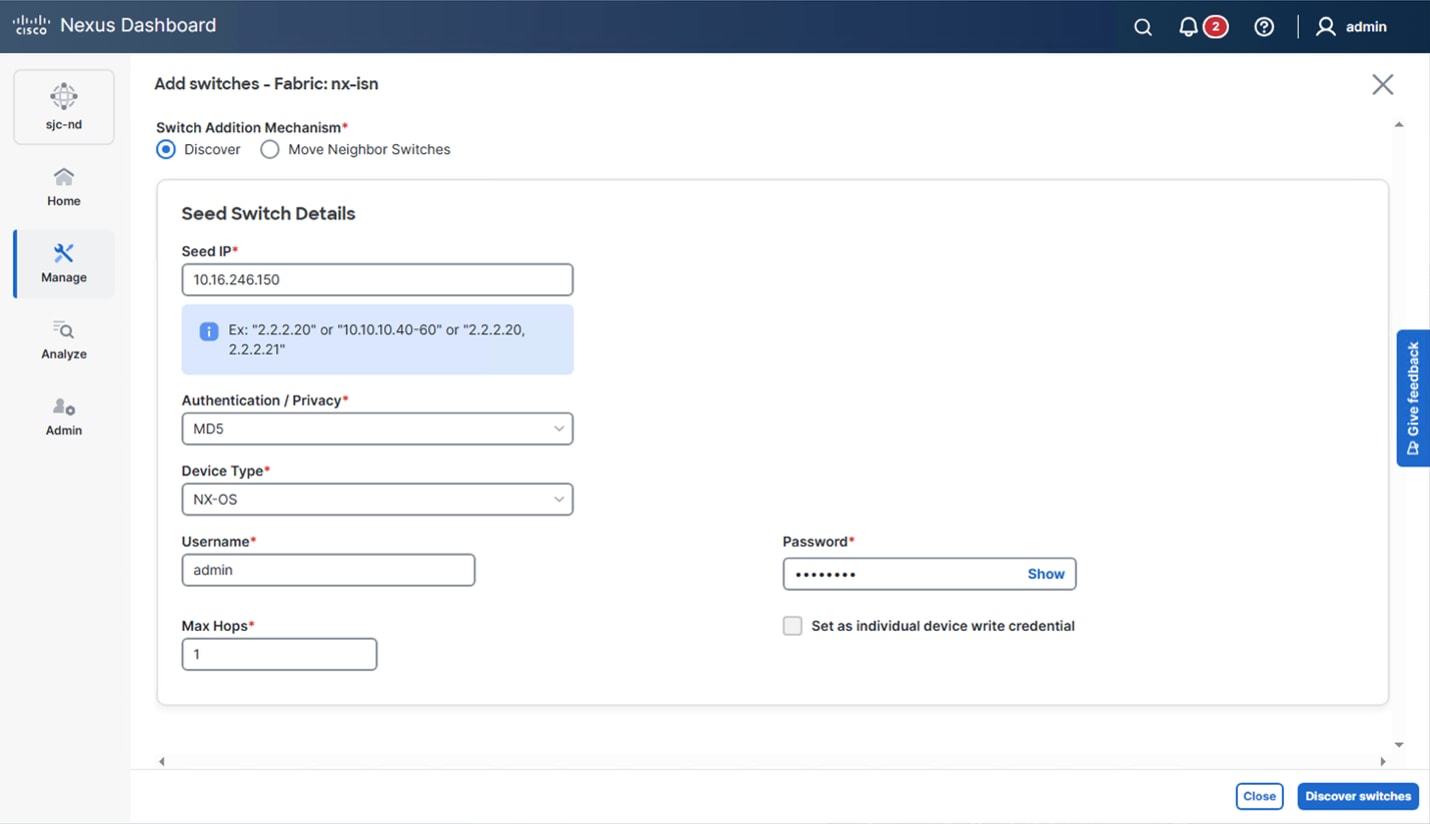Open Analyze in sidebar

pyautogui.click(x=64, y=340)
